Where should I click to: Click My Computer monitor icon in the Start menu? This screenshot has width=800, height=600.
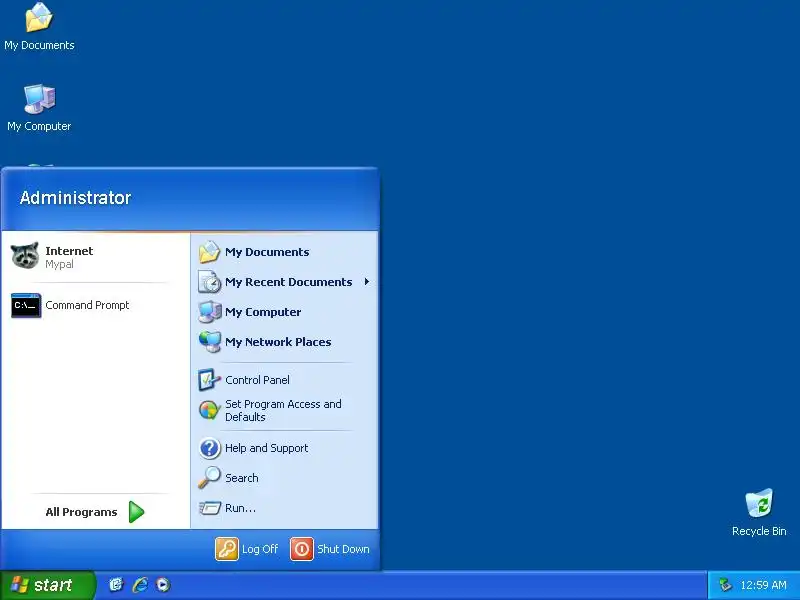[x=209, y=312]
